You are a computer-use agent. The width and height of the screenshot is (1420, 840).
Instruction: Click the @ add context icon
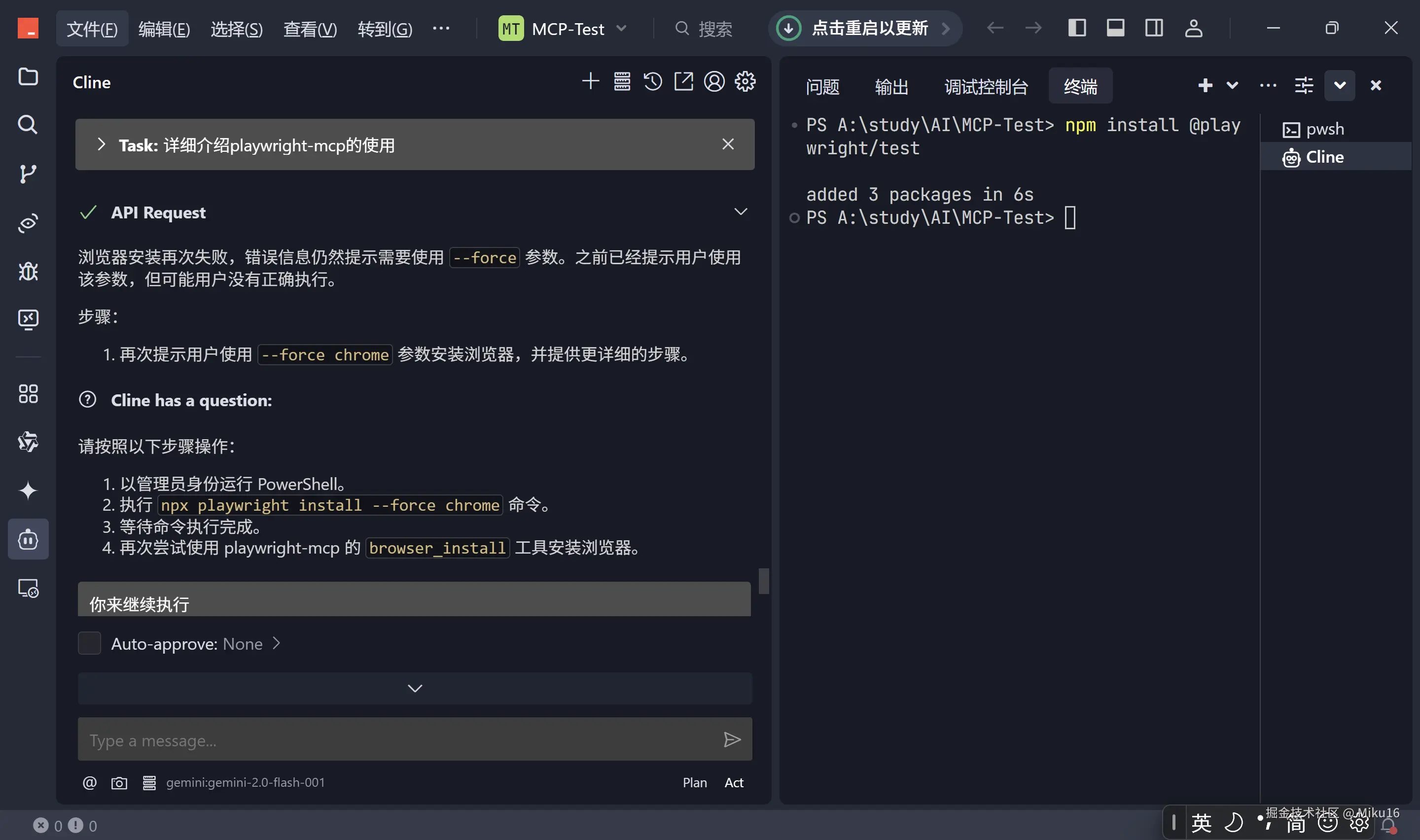(x=89, y=783)
